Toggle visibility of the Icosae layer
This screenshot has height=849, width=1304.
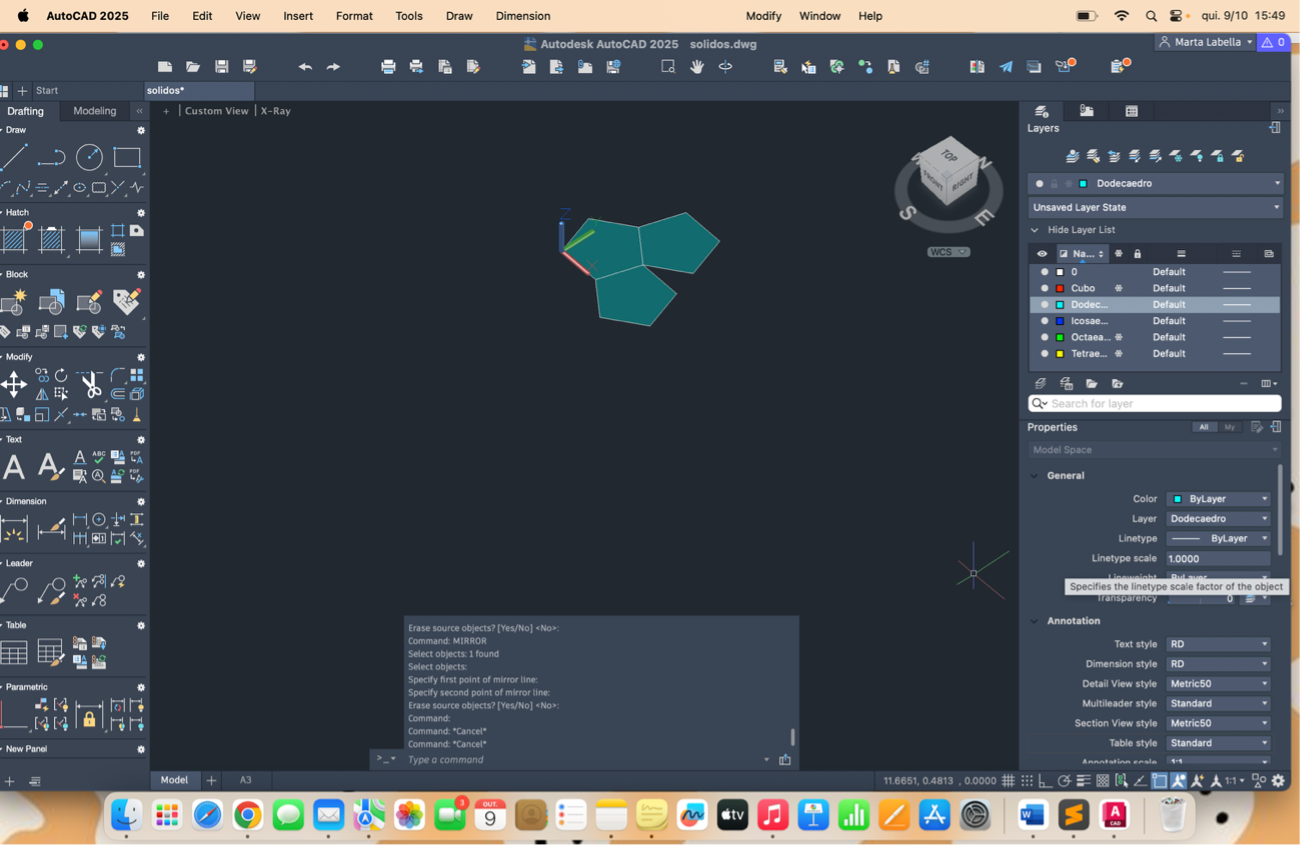click(1045, 322)
